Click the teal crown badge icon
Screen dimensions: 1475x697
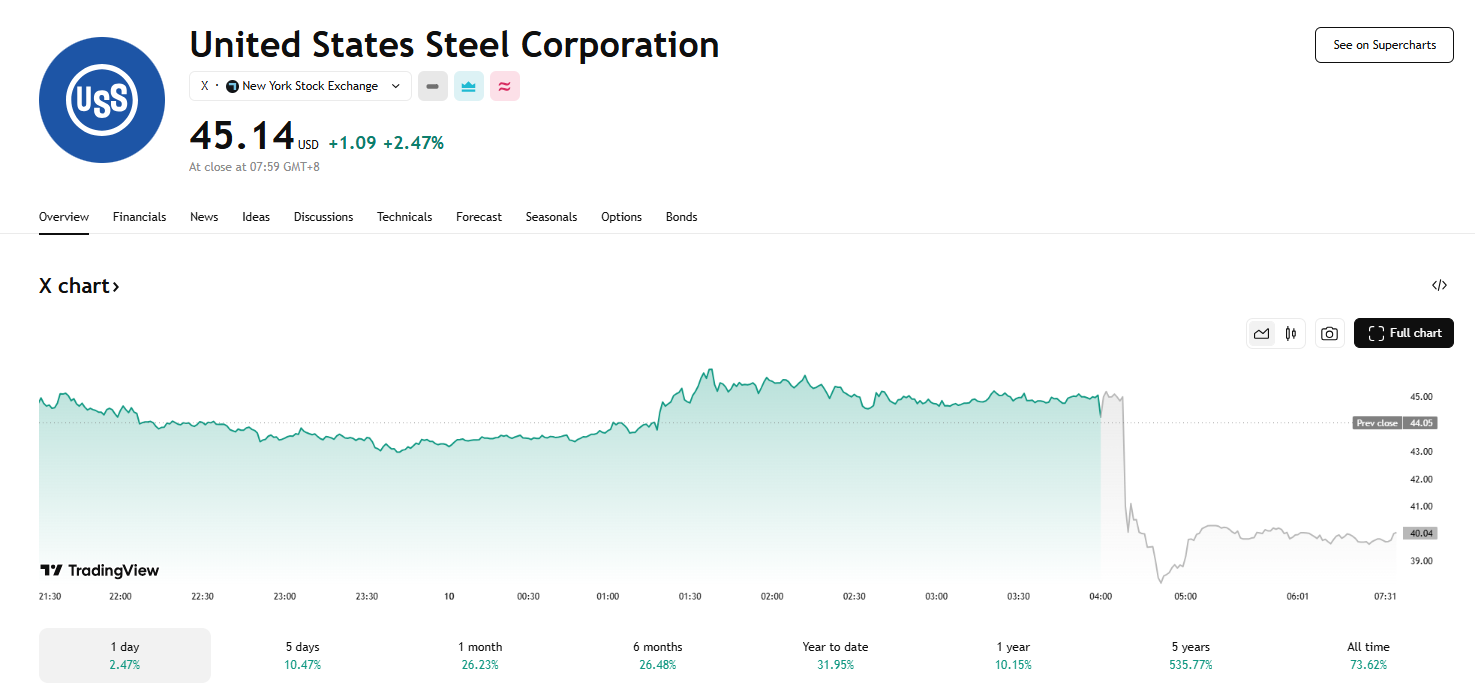pos(469,86)
